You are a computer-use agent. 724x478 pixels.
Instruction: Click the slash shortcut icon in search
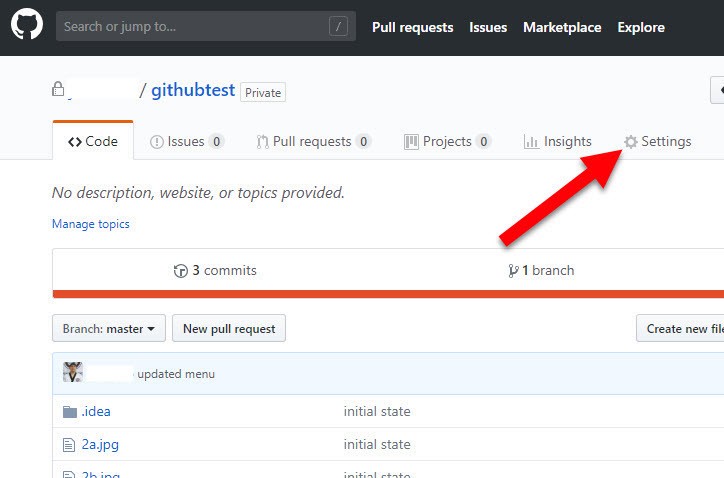click(341, 27)
